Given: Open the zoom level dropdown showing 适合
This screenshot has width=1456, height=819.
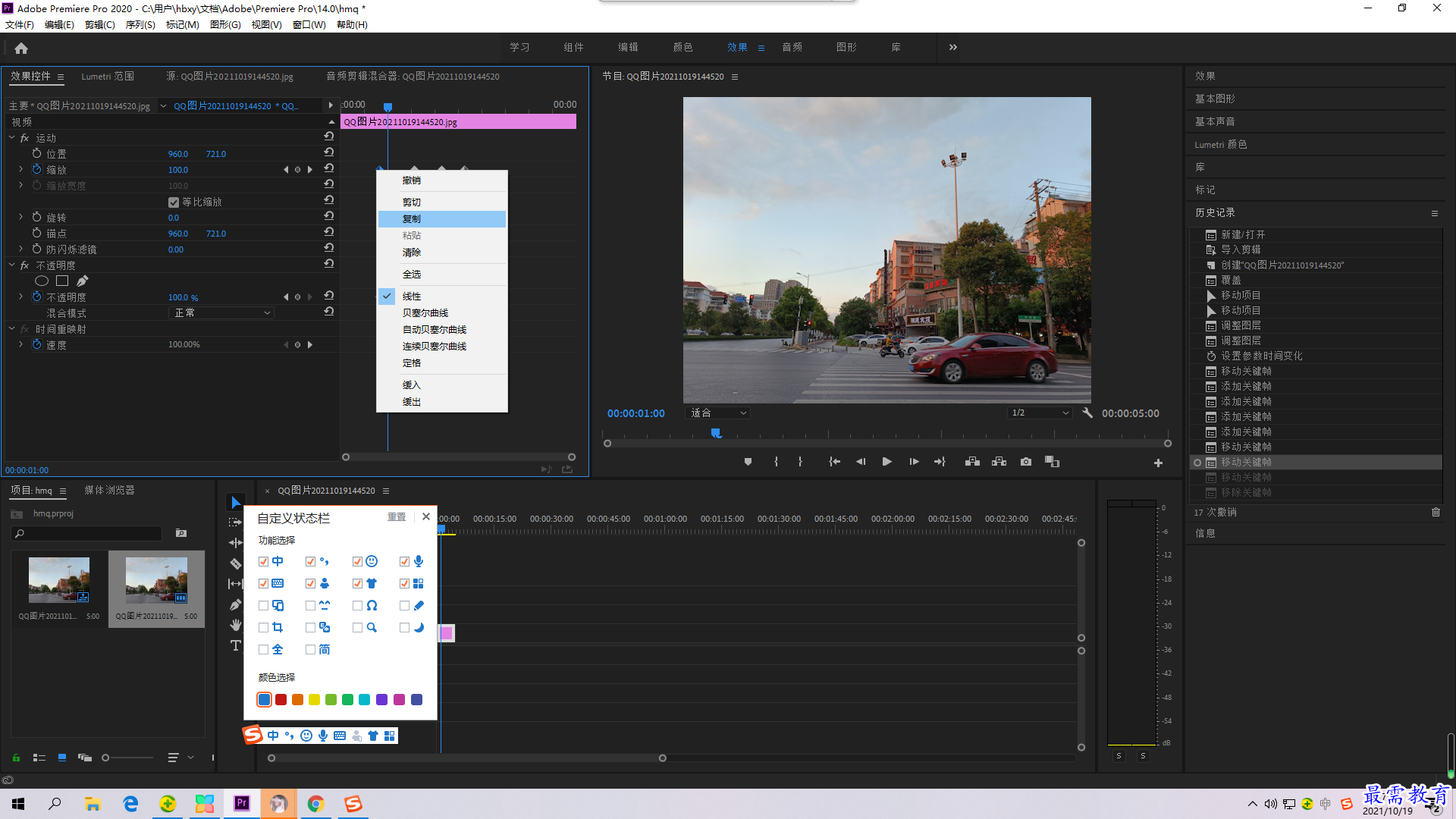Looking at the screenshot, I should point(717,413).
